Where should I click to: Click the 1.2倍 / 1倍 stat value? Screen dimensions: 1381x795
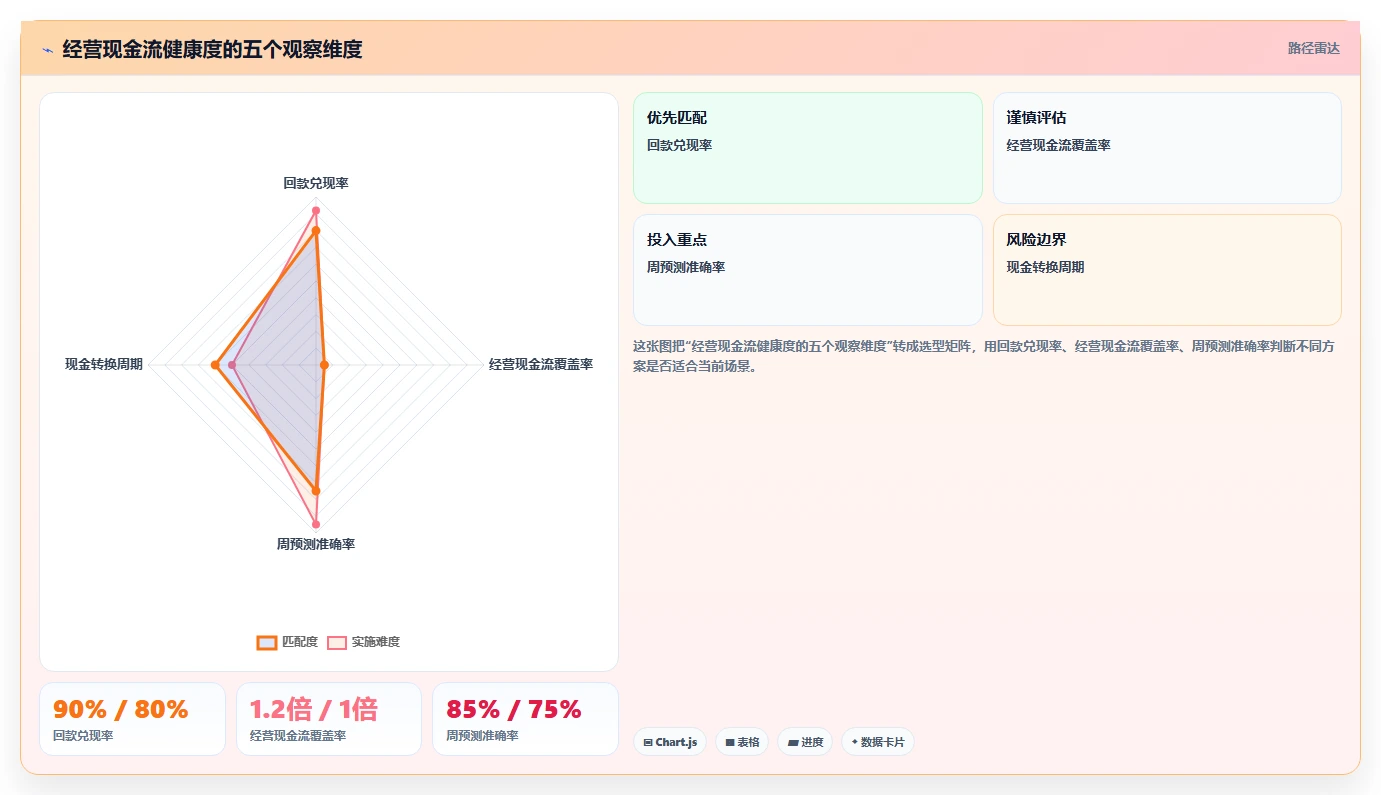click(313, 710)
